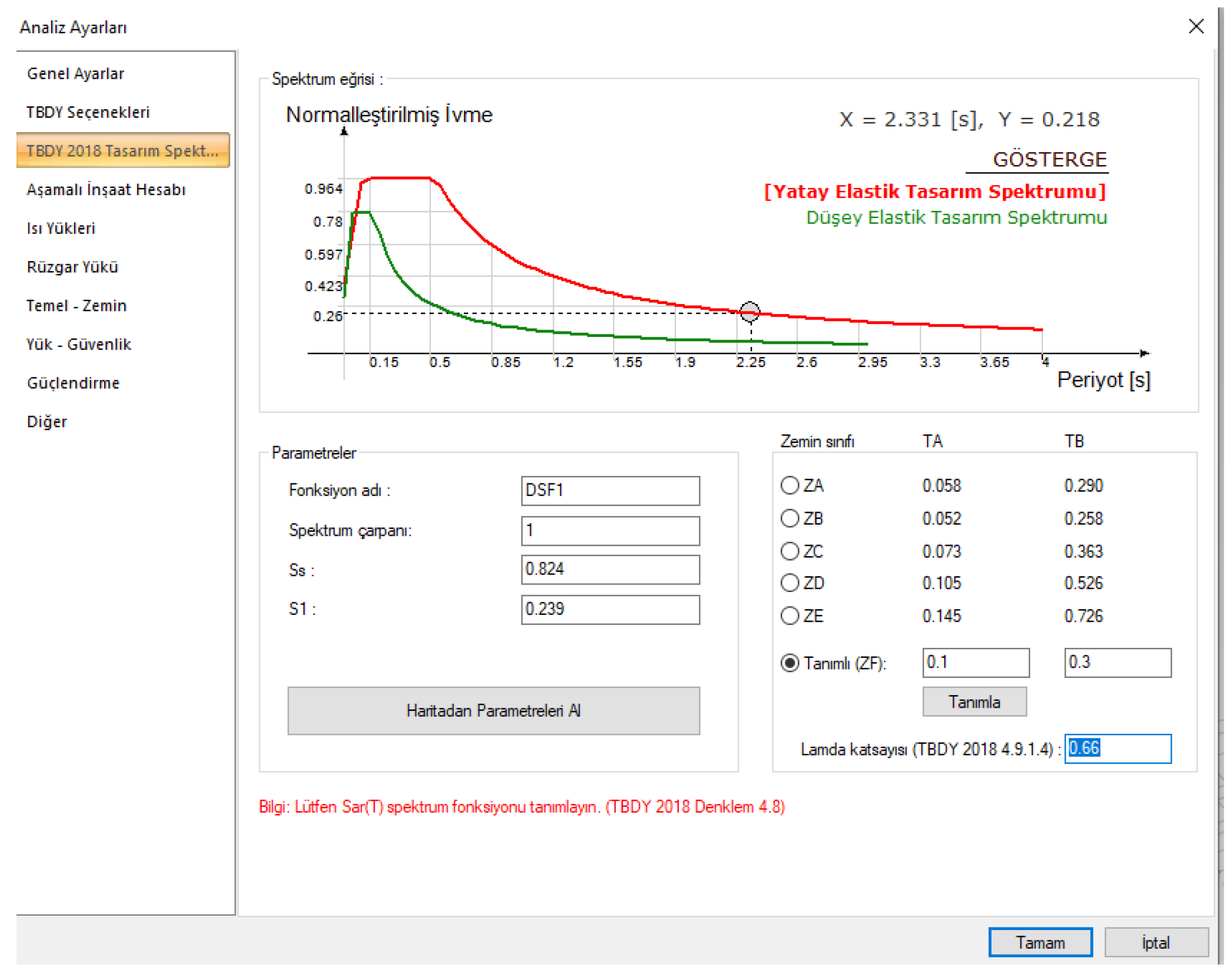The height and width of the screenshot is (972, 1232).
Task: Open Genel Ayarlar section
Action: 75,74
